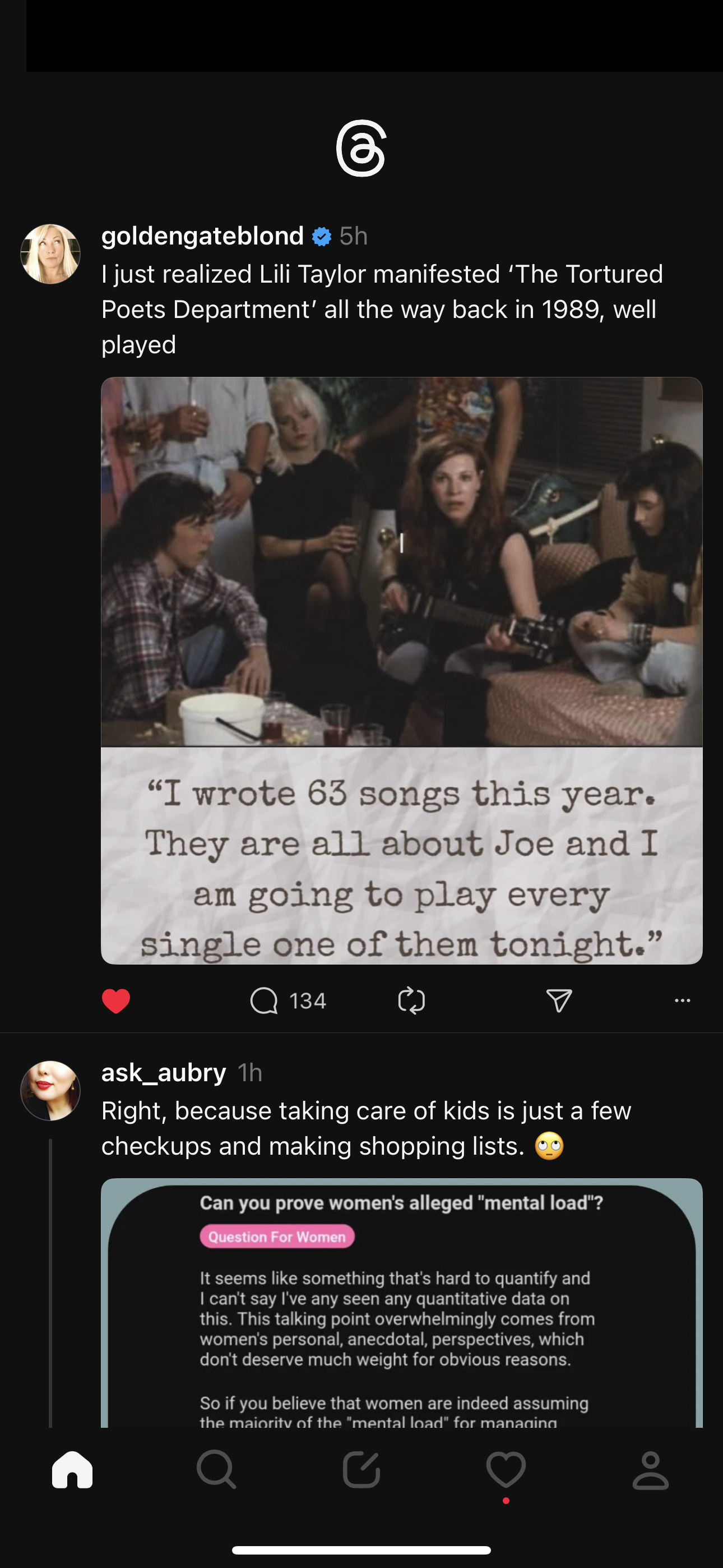This screenshot has height=1568, width=723.
Task: Go to the Home tab
Action: click(72, 1469)
